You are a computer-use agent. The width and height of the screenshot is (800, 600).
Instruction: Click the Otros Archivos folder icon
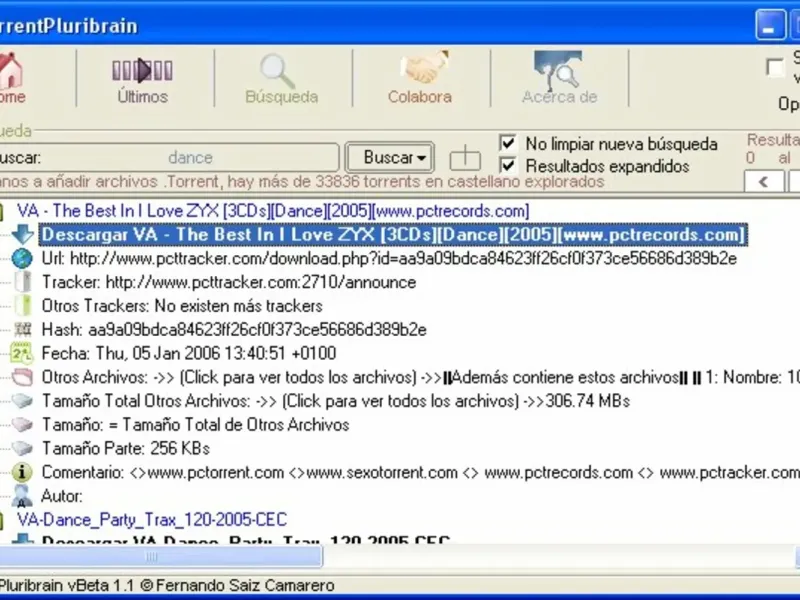click(22, 377)
